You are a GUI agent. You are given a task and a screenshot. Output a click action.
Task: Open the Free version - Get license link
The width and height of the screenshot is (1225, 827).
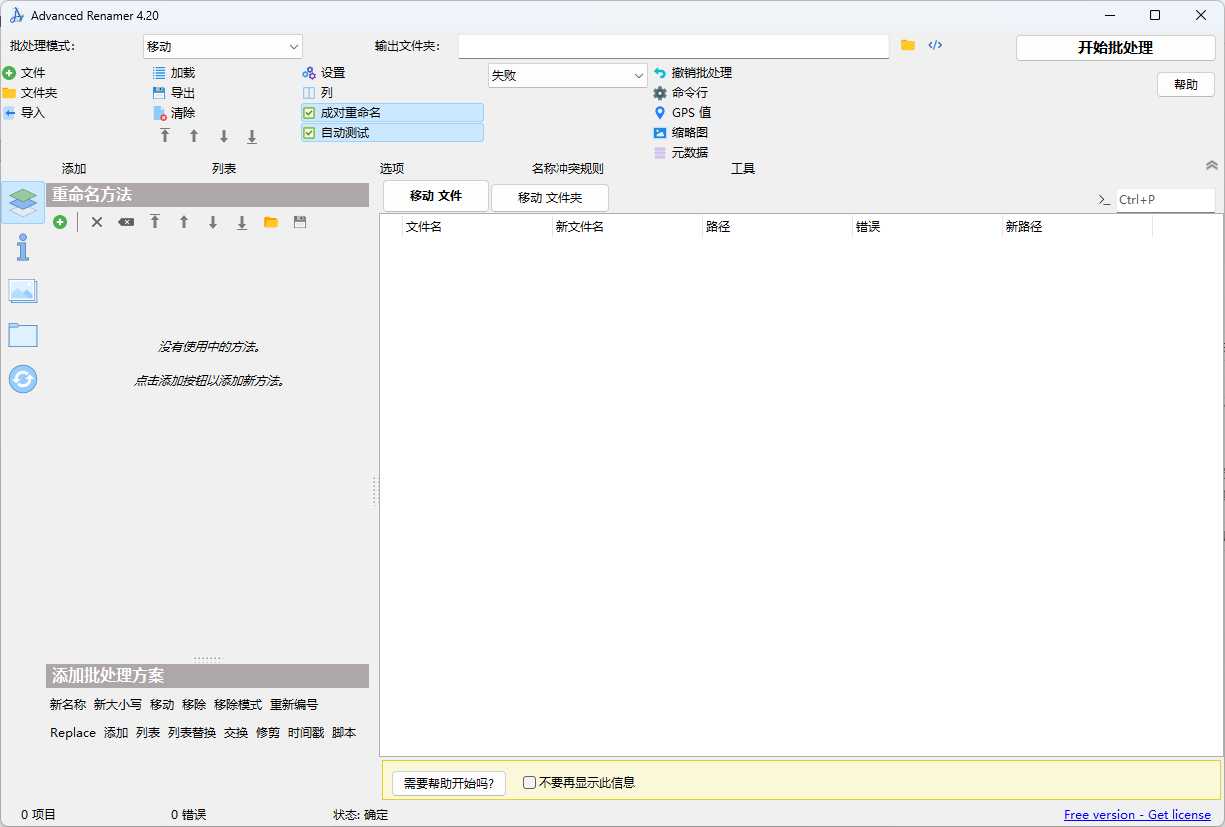pos(1137,814)
